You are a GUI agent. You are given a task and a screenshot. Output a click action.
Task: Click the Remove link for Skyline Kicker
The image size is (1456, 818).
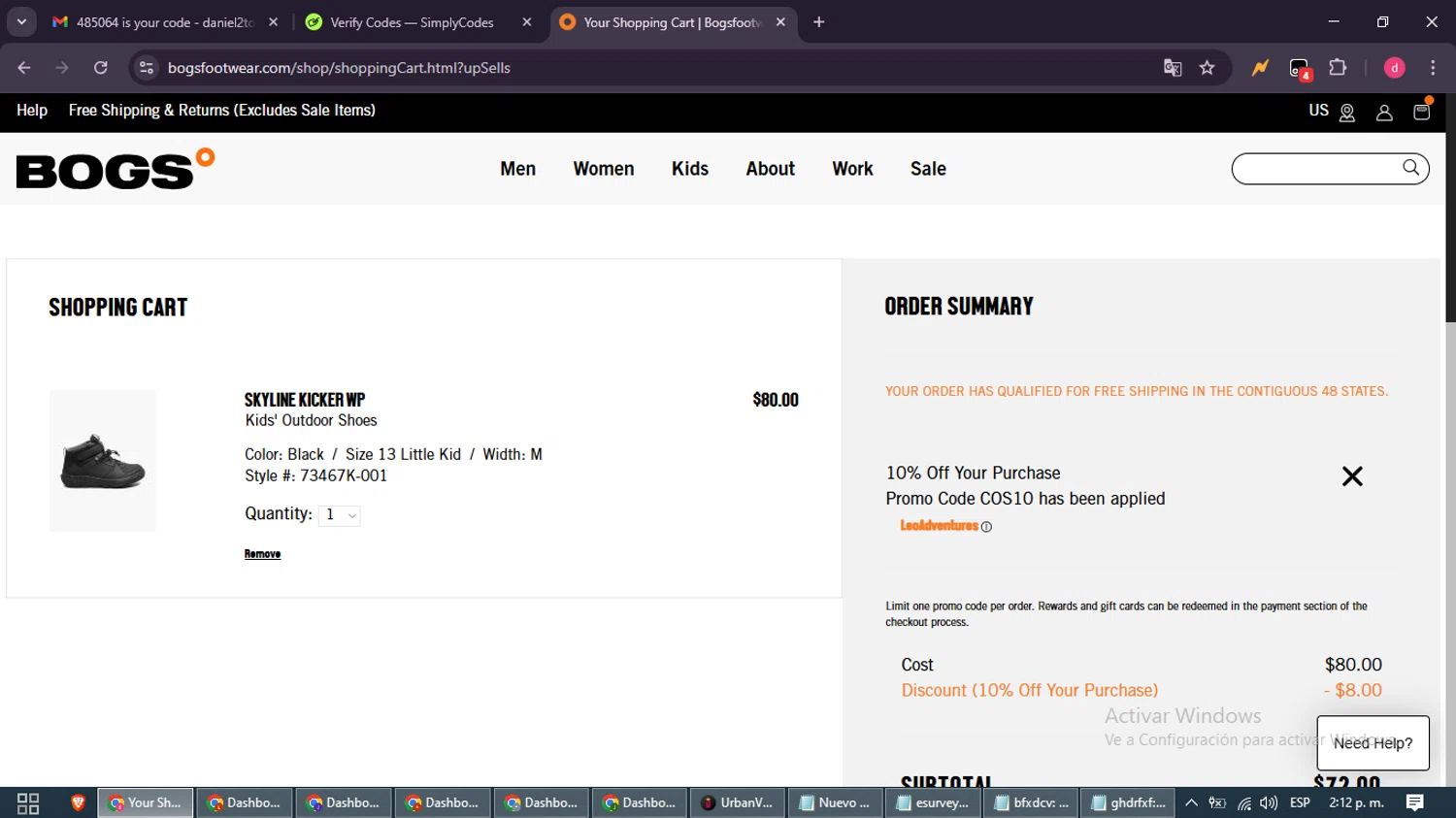(x=262, y=554)
